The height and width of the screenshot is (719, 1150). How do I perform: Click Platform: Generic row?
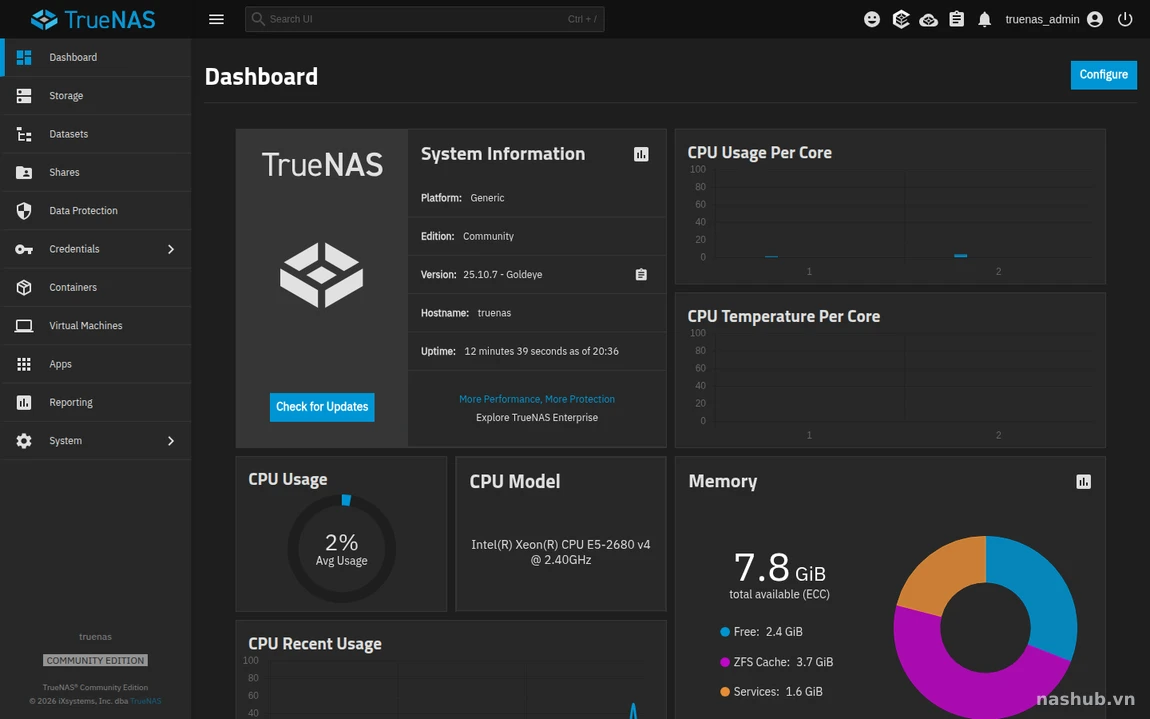click(537, 198)
